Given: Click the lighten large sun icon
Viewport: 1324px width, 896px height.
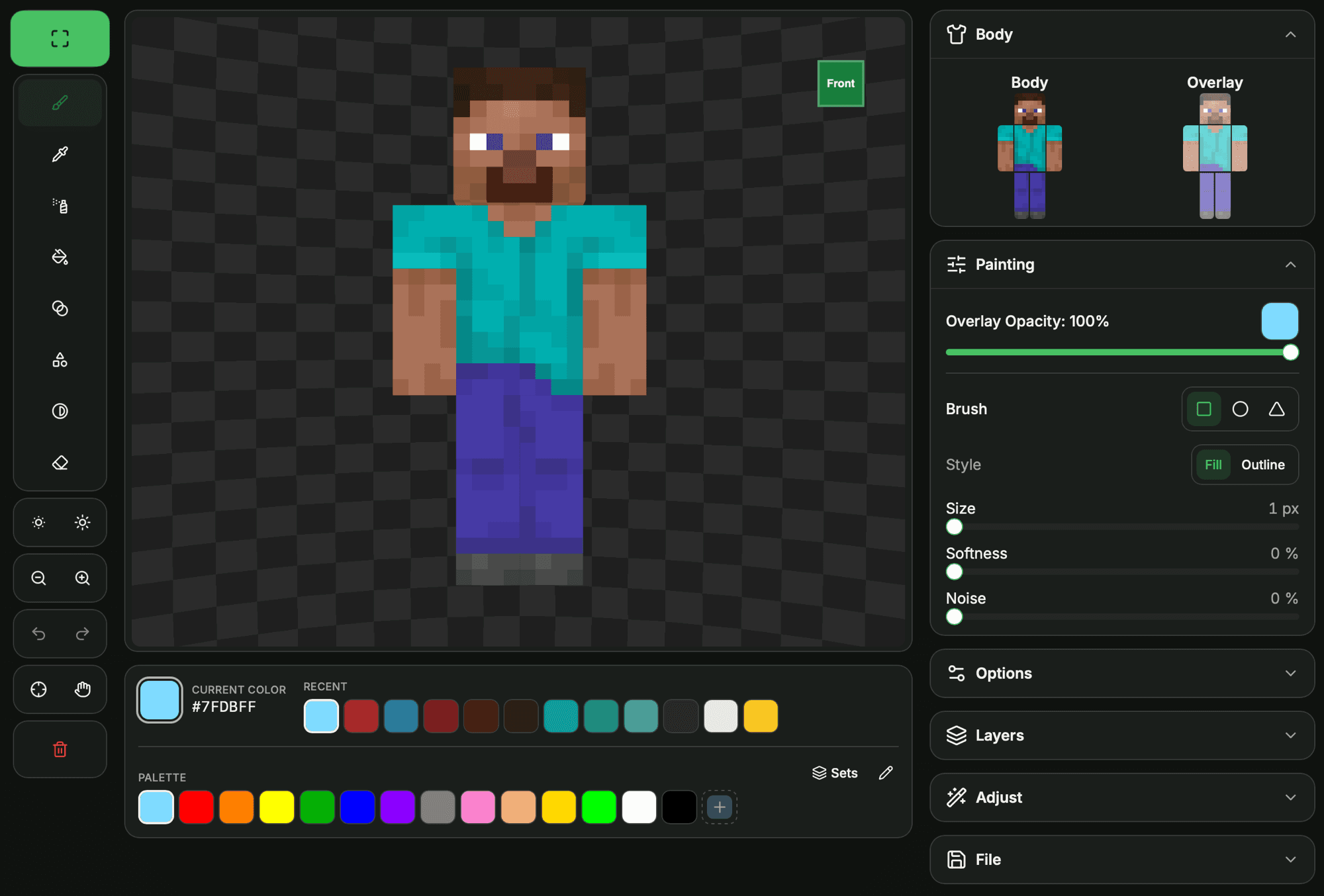Looking at the screenshot, I should (x=82, y=523).
